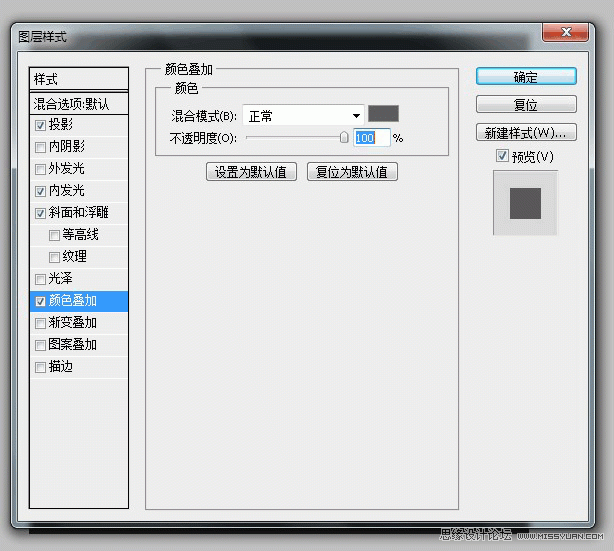Image resolution: width=614 pixels, height=551 pixels.
Task: Enable the 描边 stroke checkbox
Action: 40,367
